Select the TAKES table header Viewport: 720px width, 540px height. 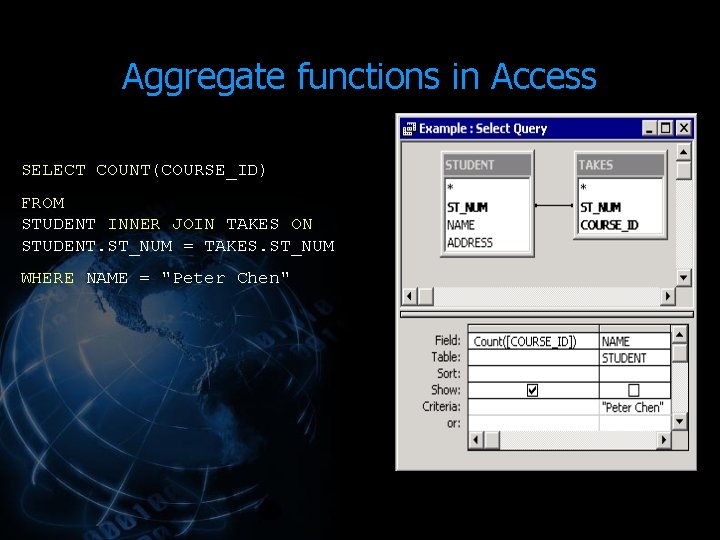pos(620,165)
